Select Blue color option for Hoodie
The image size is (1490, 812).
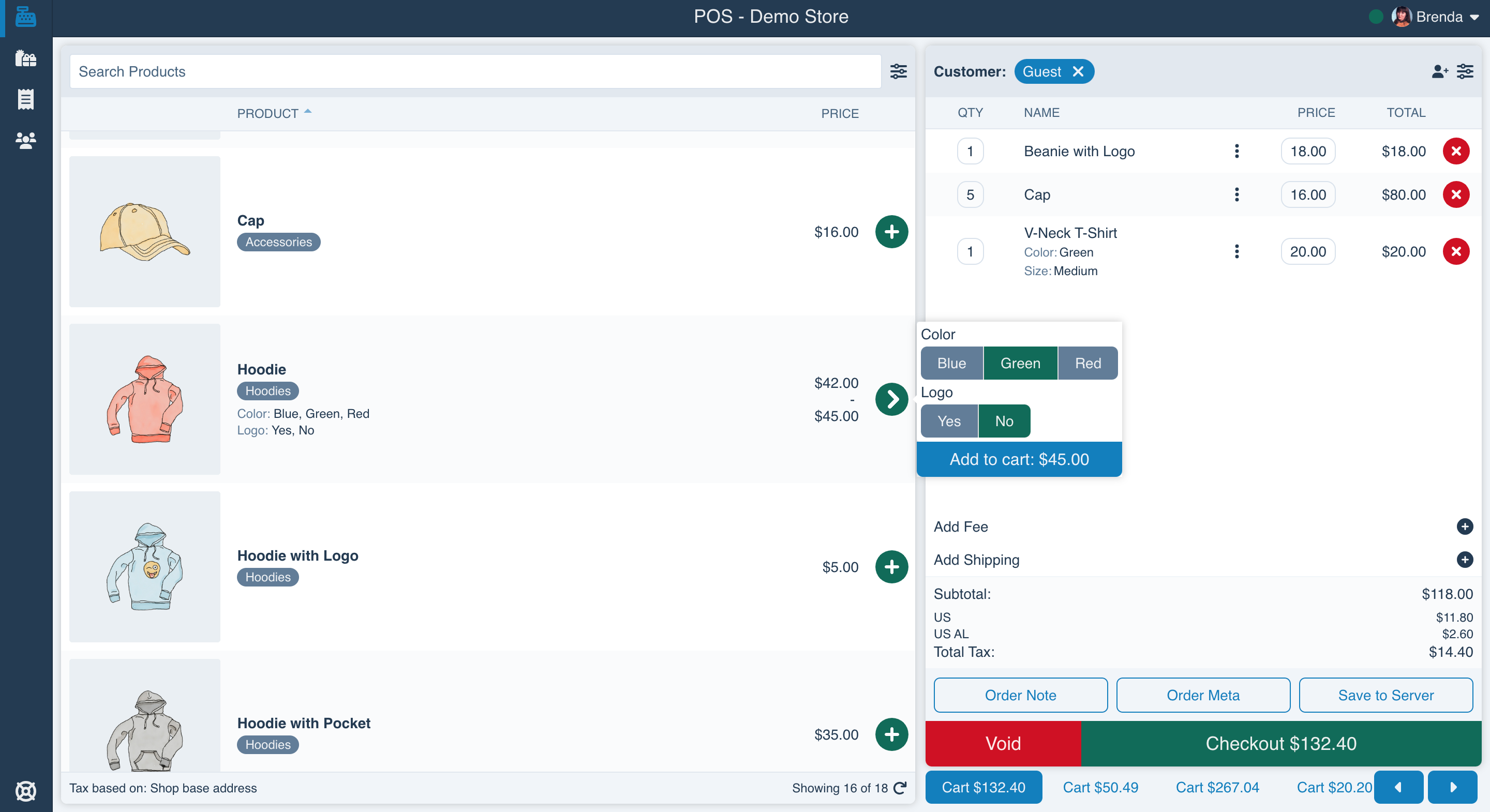(952, 363)
